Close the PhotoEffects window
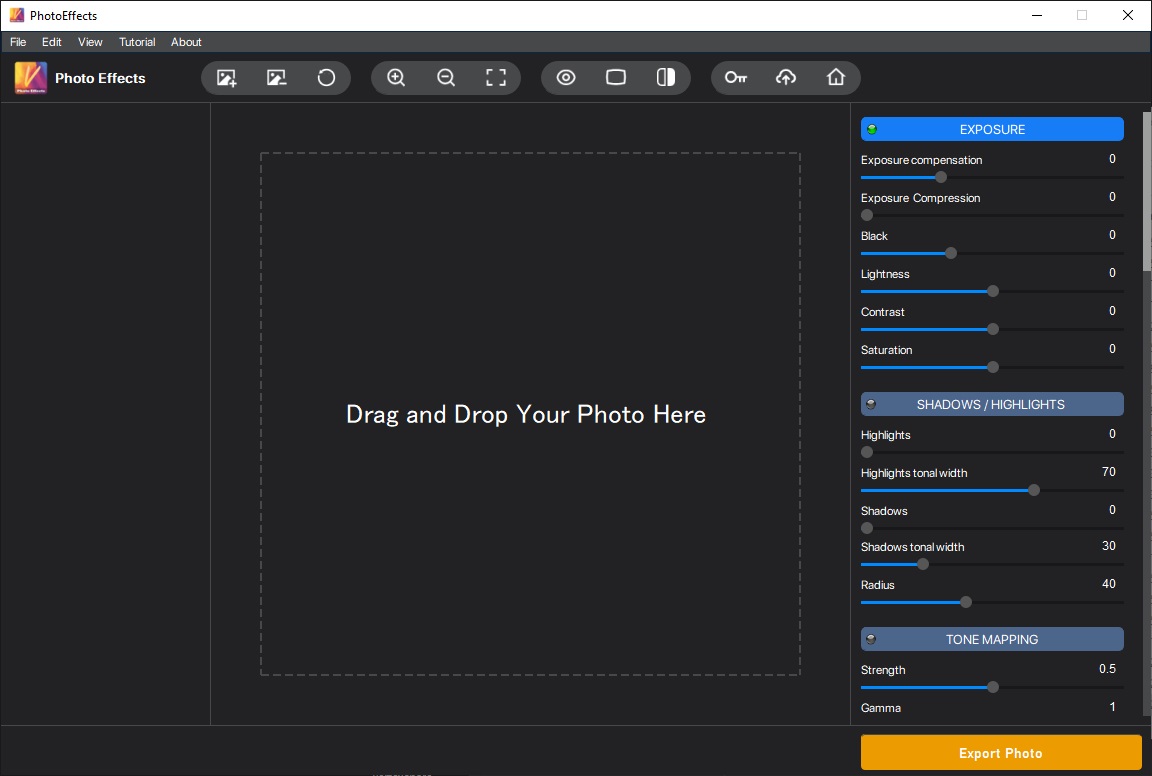Image resolution: width=1152 pixels, height=776 pixels. (1128, 15)
